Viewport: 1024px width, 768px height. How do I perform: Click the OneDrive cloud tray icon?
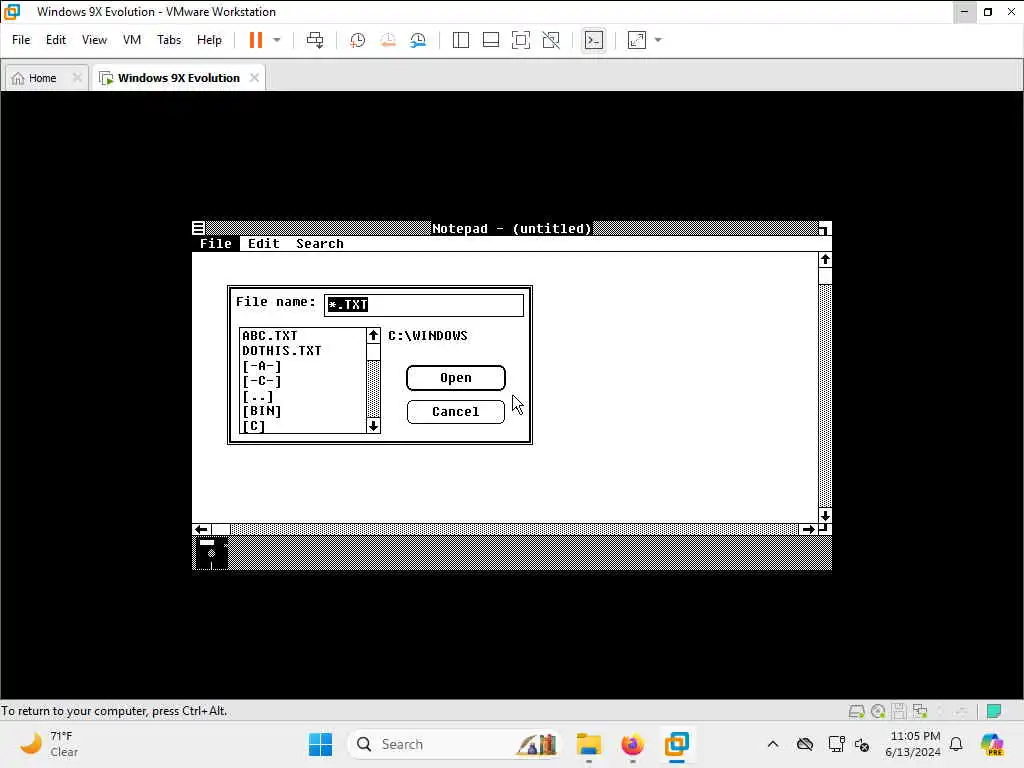[805, 744]
